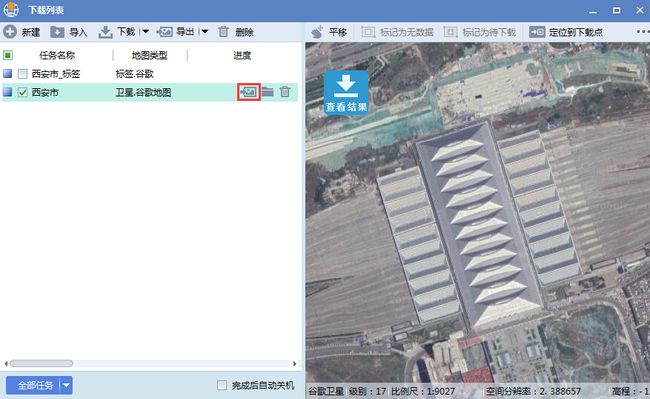Click trash icon in 西安市 row
Screen dimensions: 650x399
[x=285, y=92]
